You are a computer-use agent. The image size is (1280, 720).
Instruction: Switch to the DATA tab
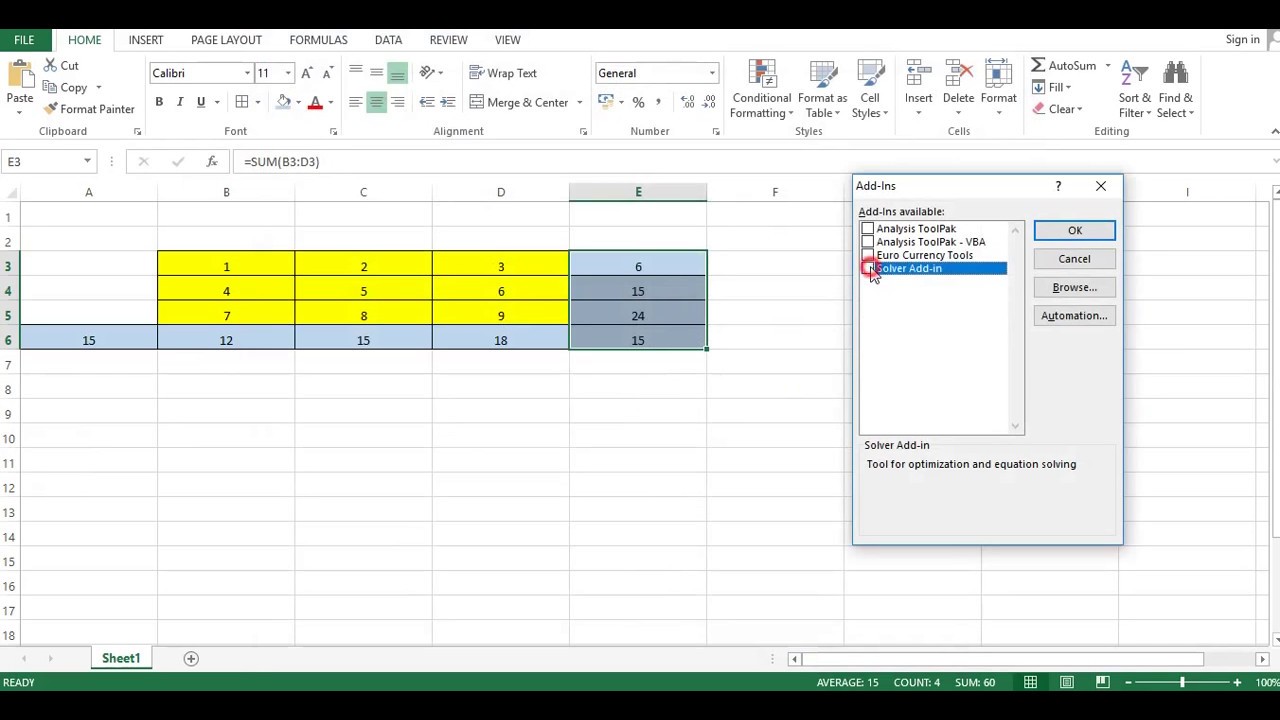(x=388, y=40)
